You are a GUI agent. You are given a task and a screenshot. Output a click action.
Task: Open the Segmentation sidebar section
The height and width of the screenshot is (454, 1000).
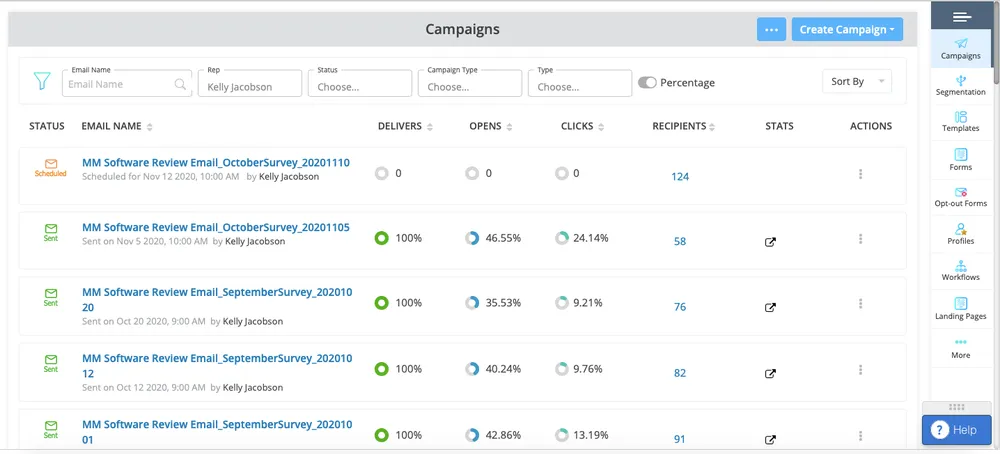pos(960,85)
